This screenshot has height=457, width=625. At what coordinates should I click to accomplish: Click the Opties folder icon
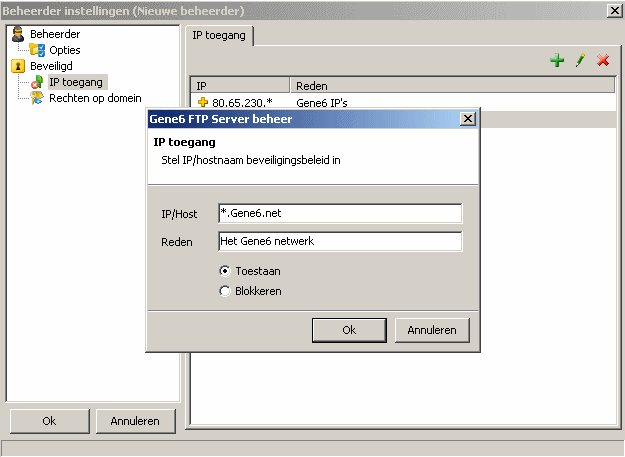[x=37, y=50]
